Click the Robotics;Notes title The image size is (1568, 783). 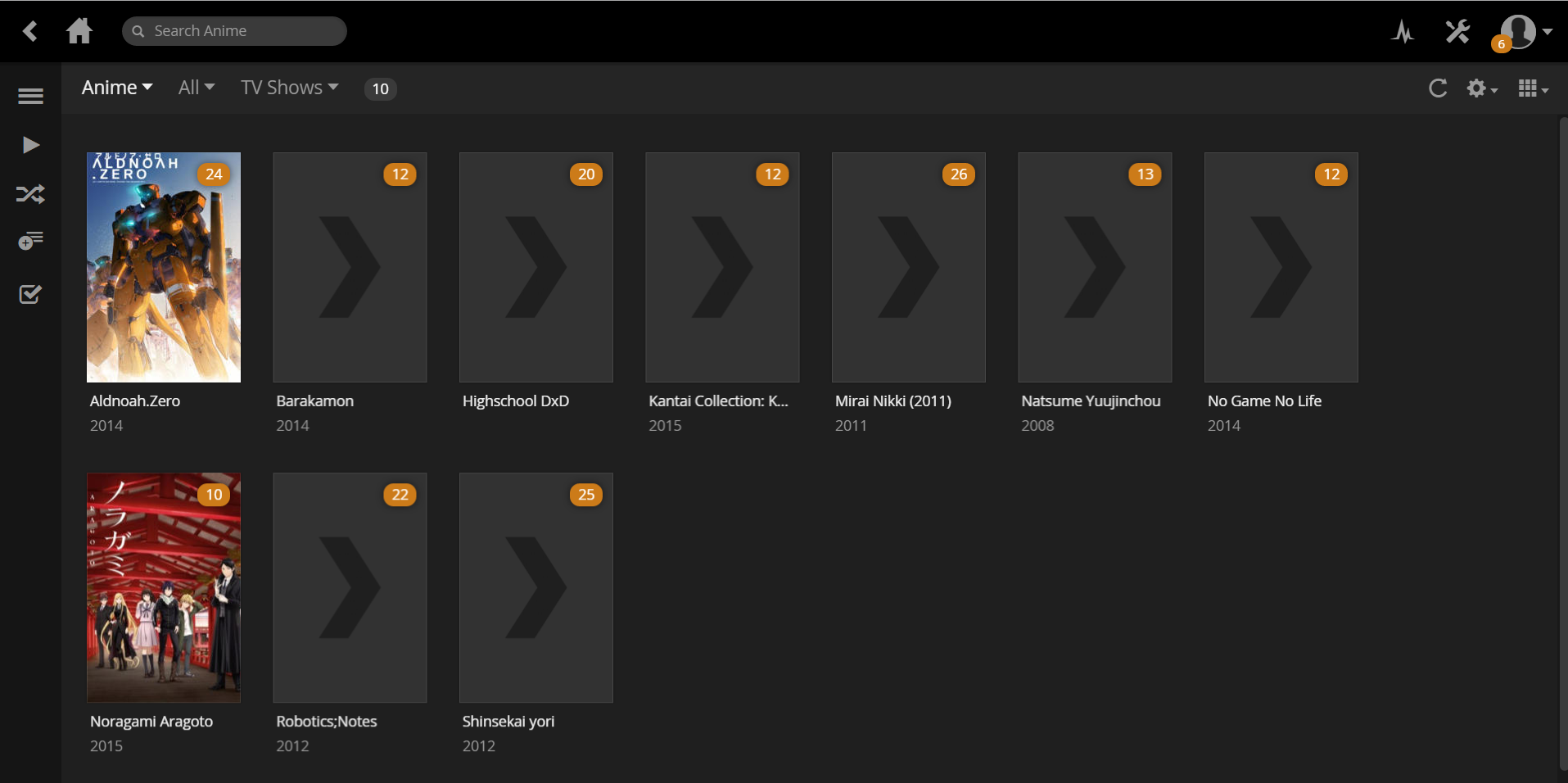point(327,722)
